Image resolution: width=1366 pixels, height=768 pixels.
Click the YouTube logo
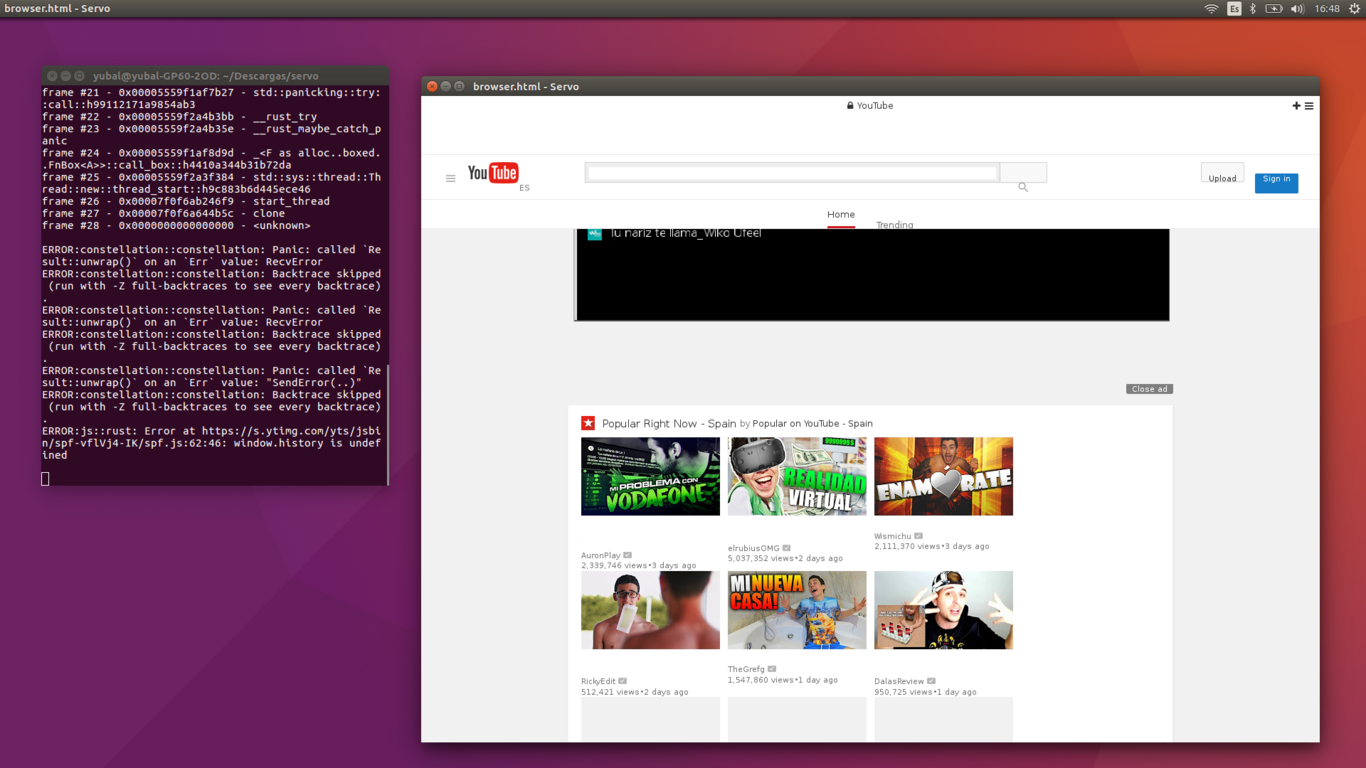(x=492, y=172)
